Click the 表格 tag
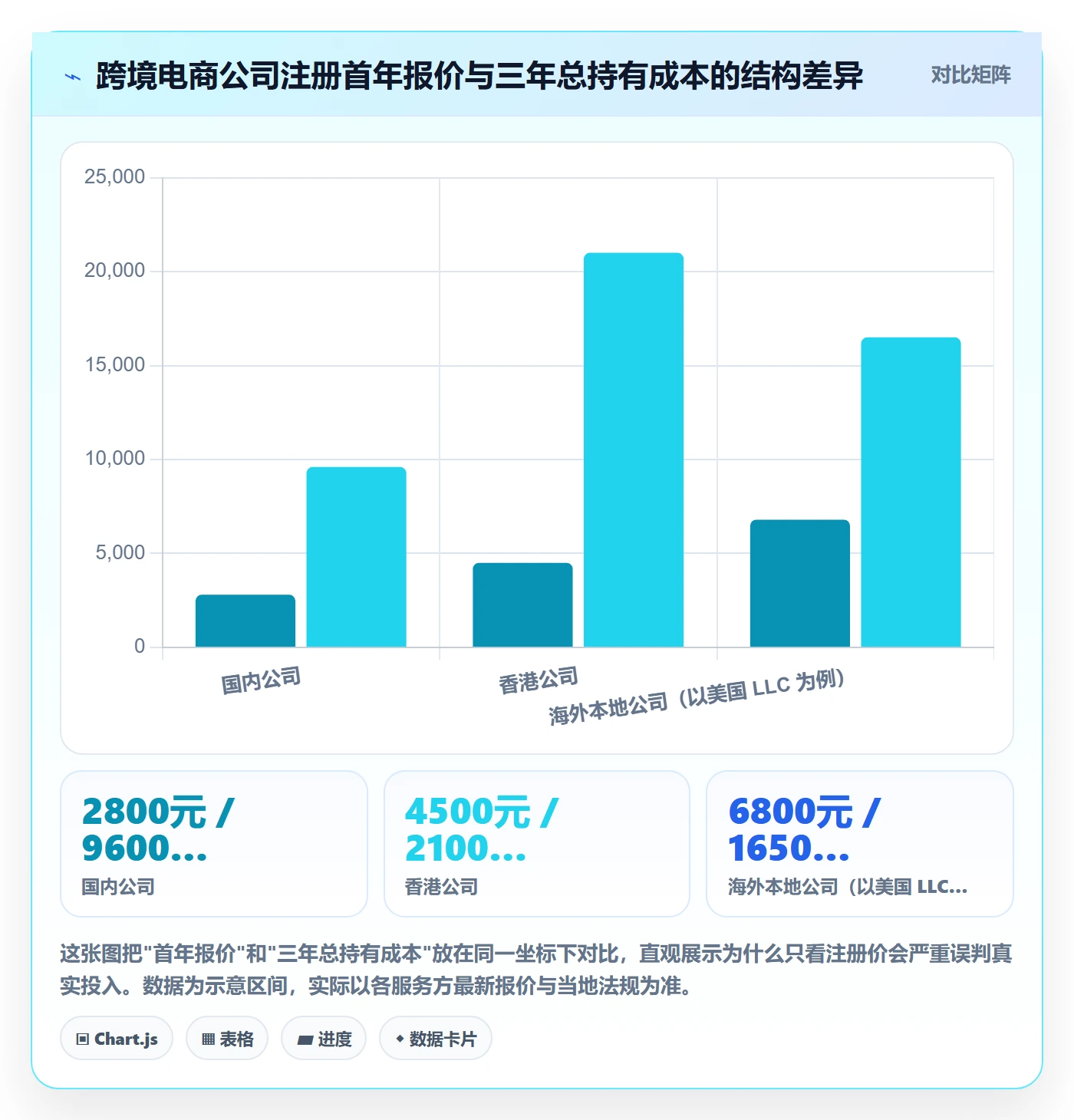The width and height of the screenshot is (1074, 1120). point(227,1039)
